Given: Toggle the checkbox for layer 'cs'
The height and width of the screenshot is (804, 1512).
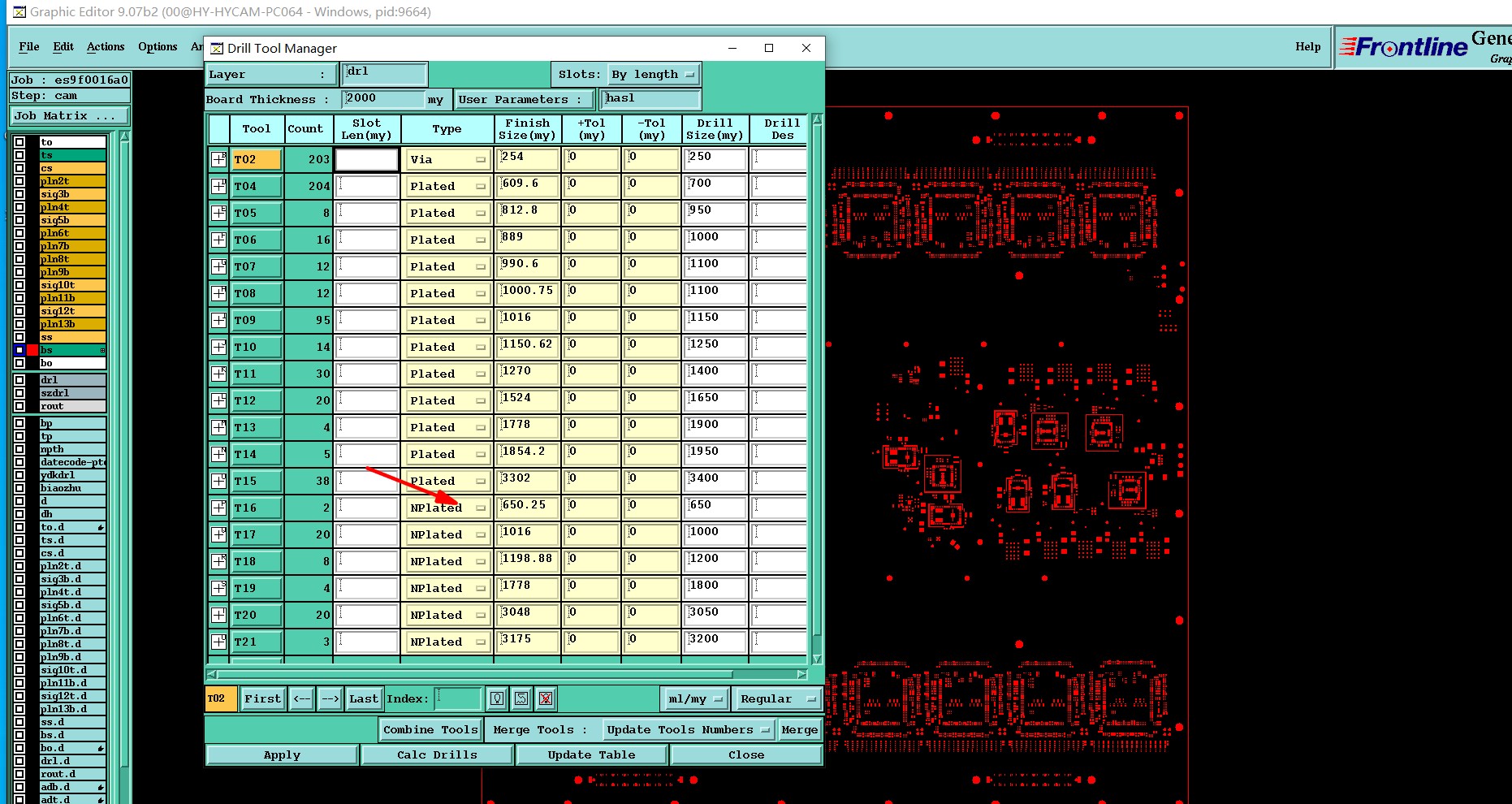Looking at the screenshot, I should point(19,168).
